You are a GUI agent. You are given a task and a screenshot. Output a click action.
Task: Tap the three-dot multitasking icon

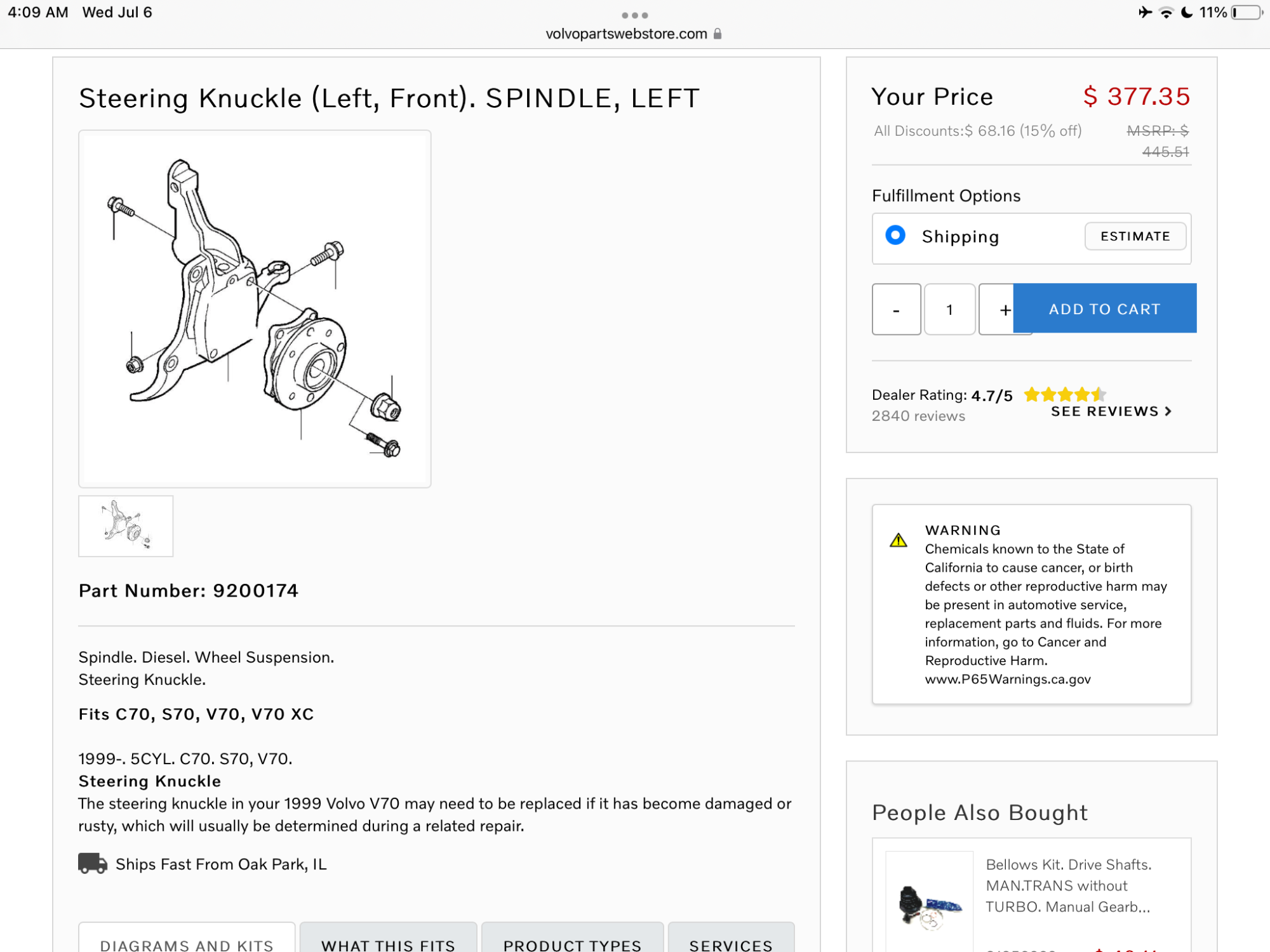(x=634, y=15)
